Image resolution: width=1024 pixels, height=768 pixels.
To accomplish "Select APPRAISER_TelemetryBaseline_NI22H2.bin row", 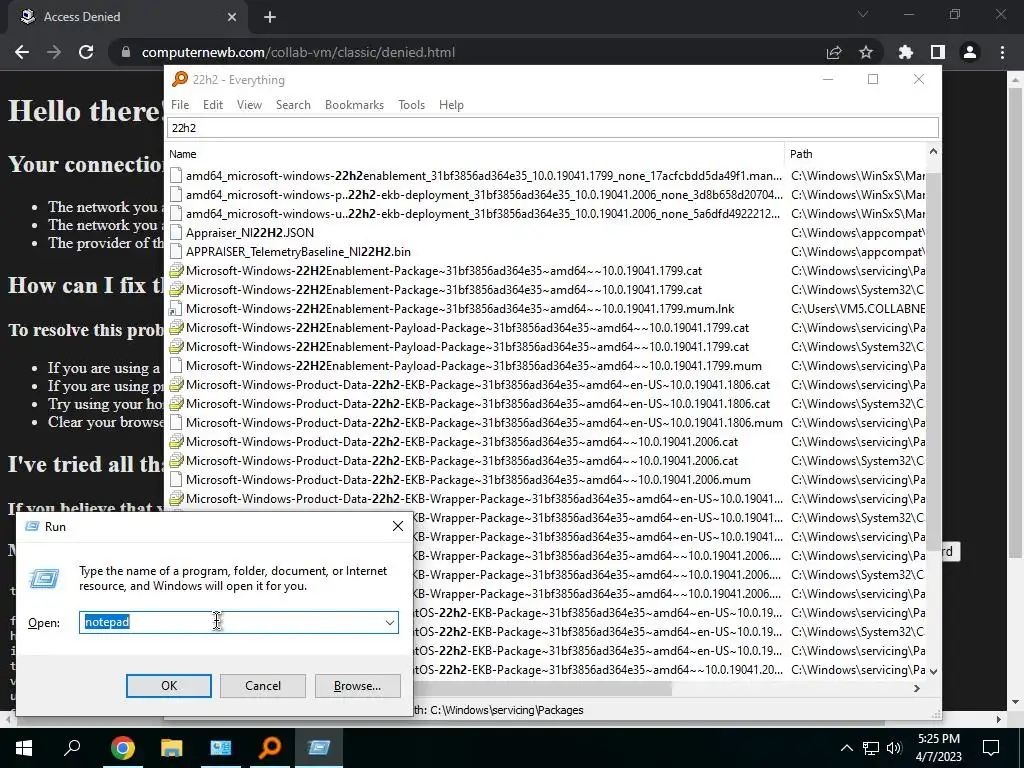I will [x=546, y=251].
